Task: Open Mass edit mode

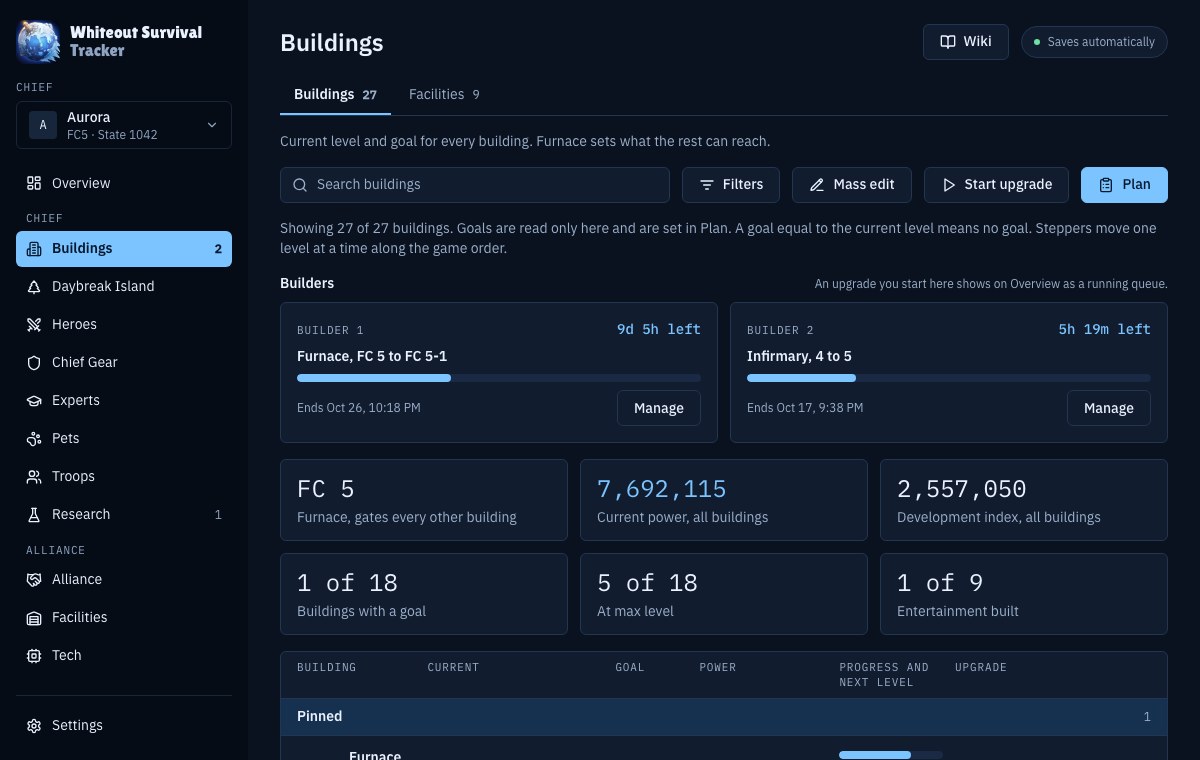Action: [852, 185]
